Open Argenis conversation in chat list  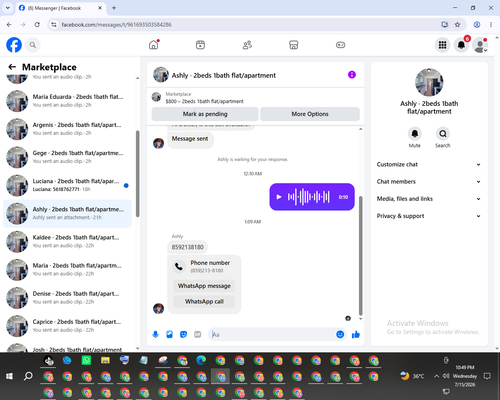[x=67, y=129]
